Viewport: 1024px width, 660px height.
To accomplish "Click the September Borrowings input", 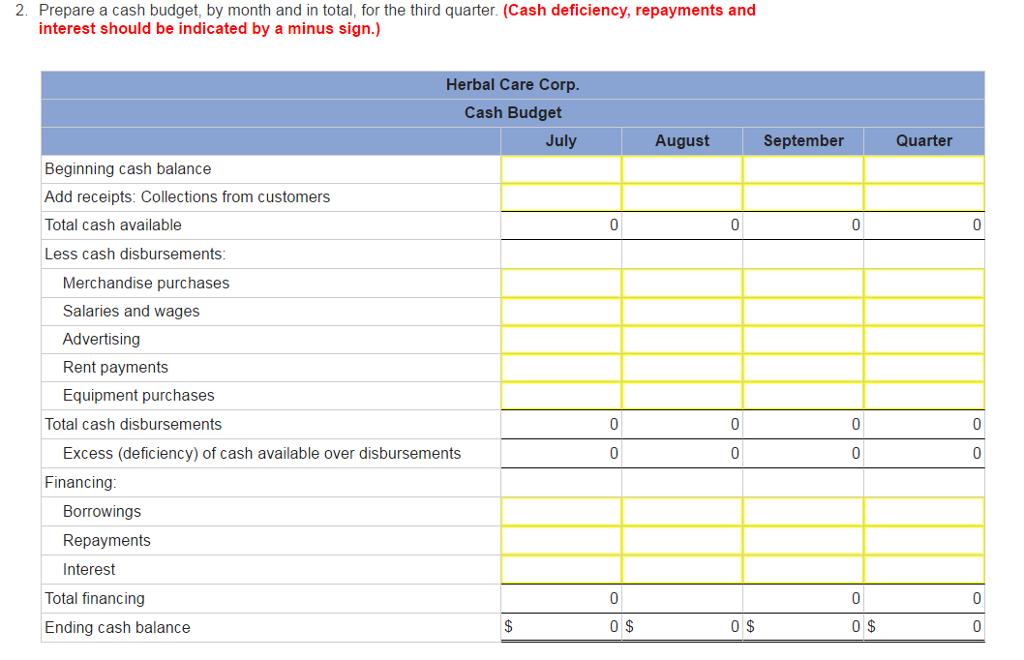I will tap(803, 512).
